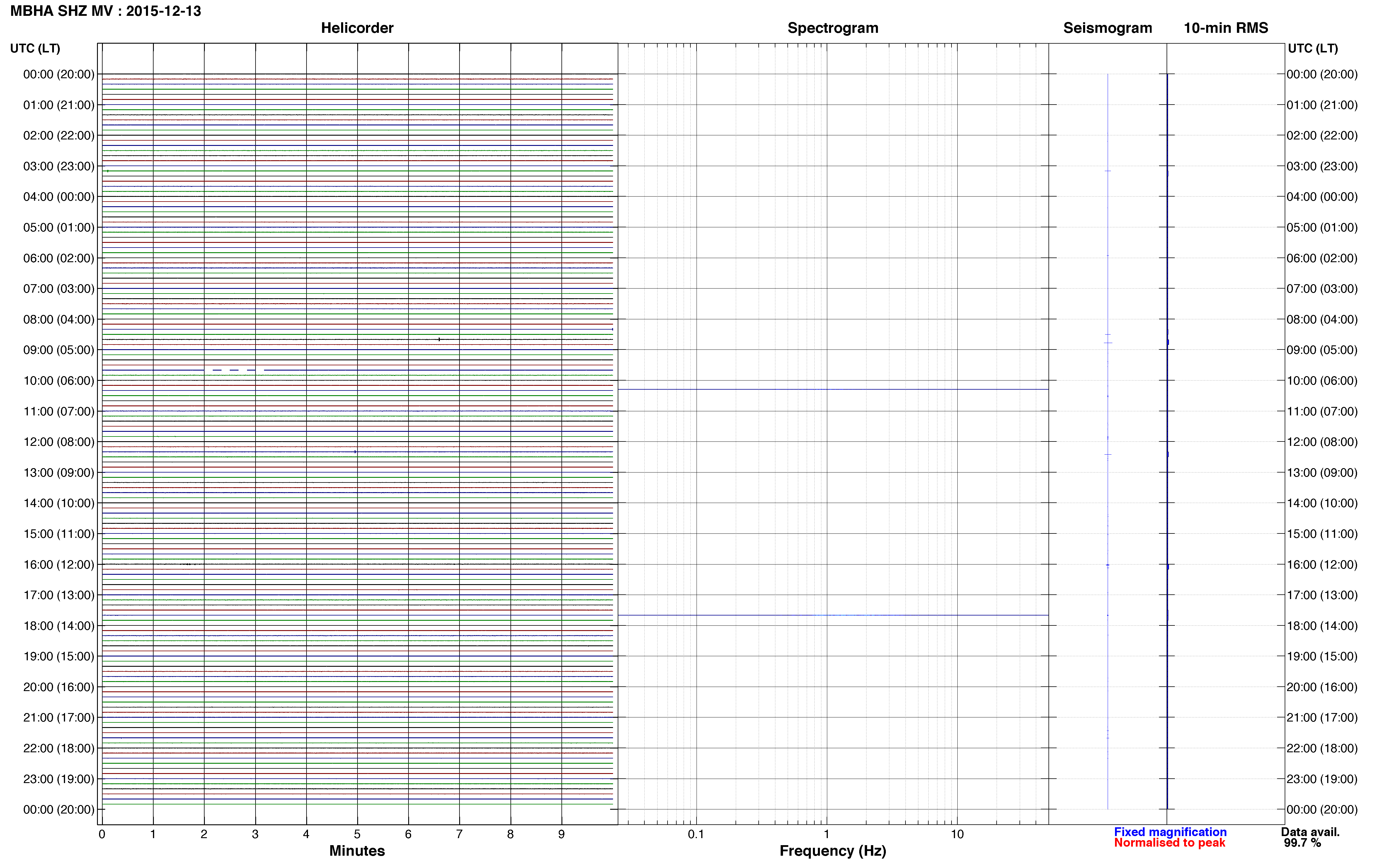Select left-axis time label "08:00 (04:00)"
1389x868 pixels.
point(59,319)
